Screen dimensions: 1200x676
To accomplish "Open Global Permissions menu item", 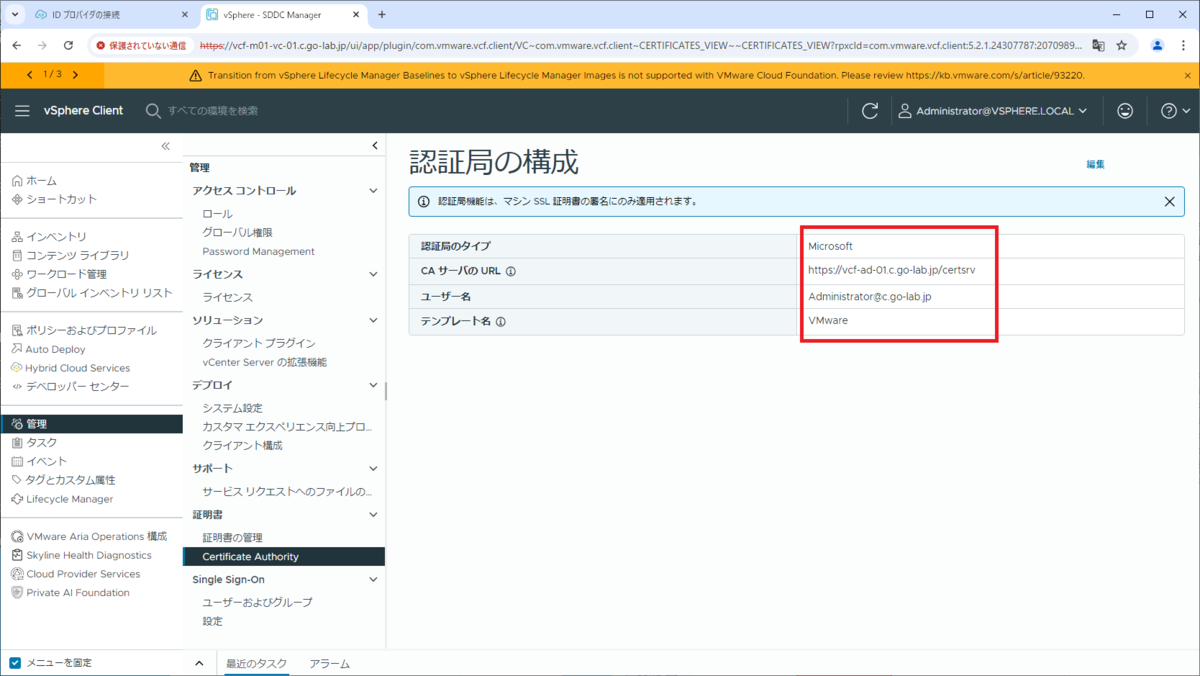I will pos(237,232).
